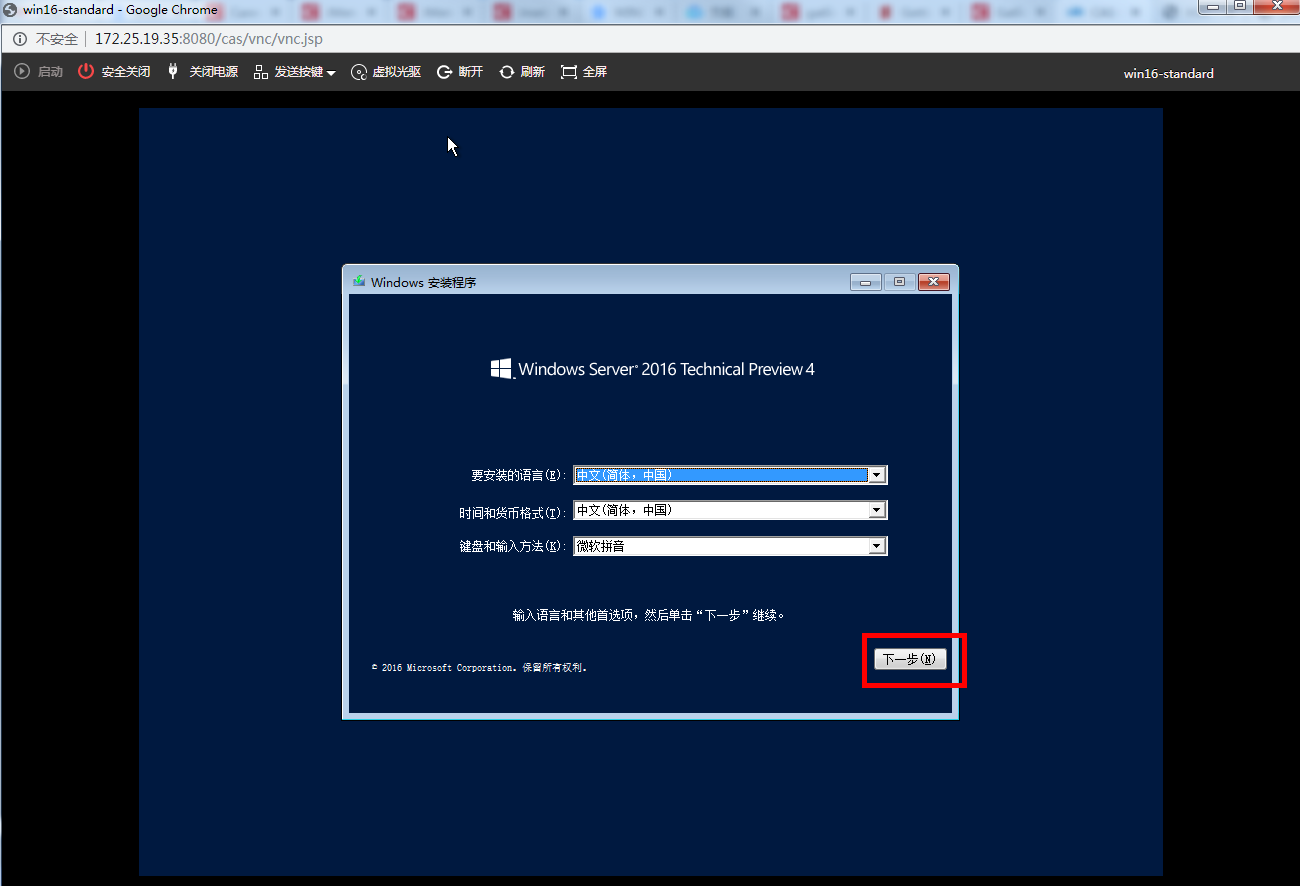
Task: Click the Windows 安装程序 title bar icon
Action: point(359,281)
